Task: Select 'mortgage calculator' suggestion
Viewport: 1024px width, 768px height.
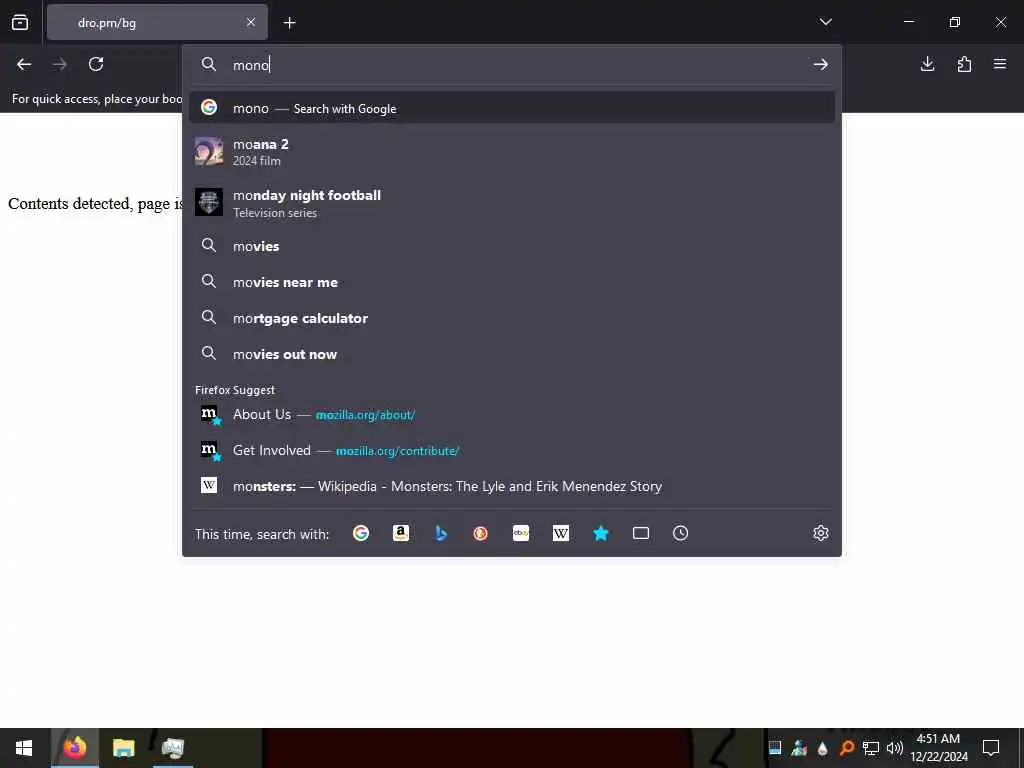Action: [511, 318]
